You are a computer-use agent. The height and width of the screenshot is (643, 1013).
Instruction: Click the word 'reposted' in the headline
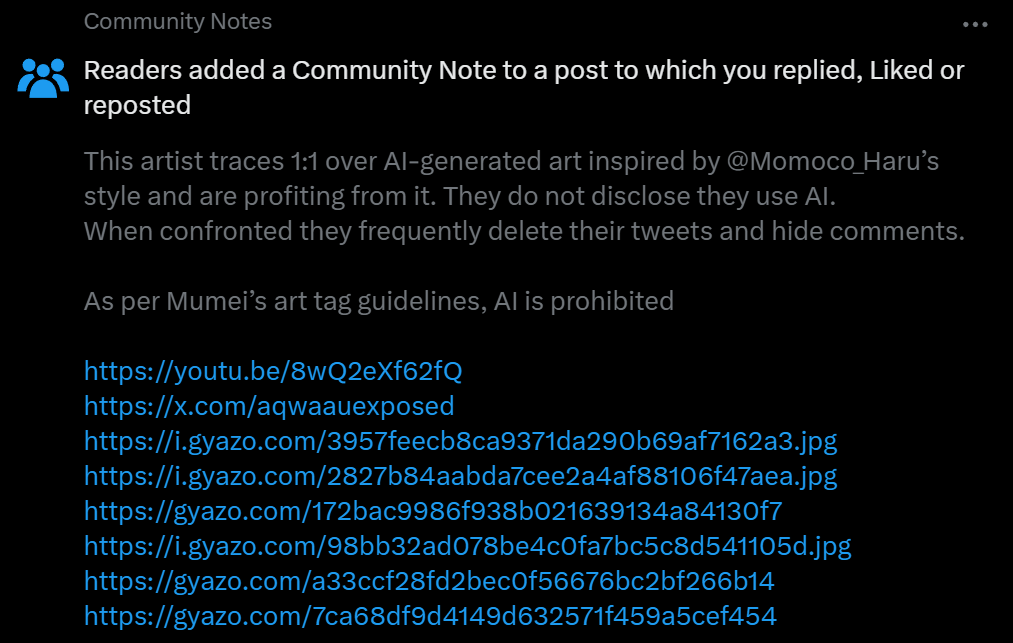(x=137, y=105)
